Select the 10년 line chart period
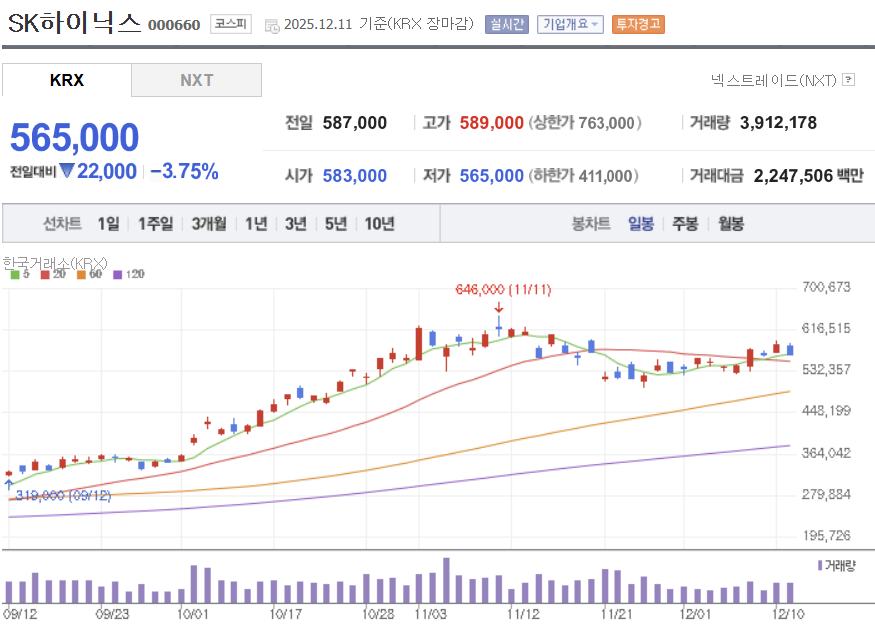 click(379, 224)
